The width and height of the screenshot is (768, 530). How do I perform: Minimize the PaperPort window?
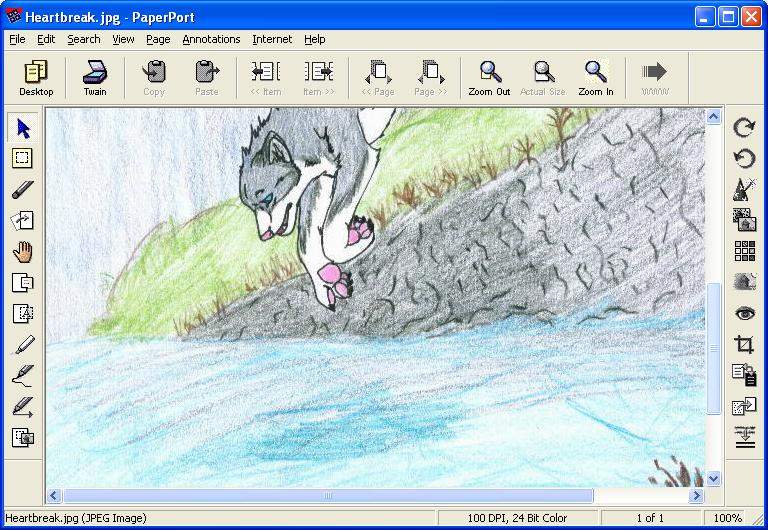(705, 17)
